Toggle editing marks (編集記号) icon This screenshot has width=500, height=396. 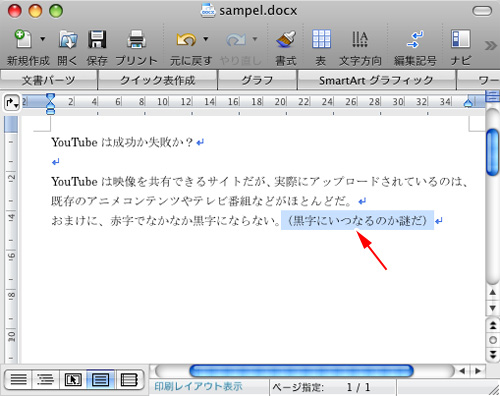pyautogui.click(x=415, y=39)
